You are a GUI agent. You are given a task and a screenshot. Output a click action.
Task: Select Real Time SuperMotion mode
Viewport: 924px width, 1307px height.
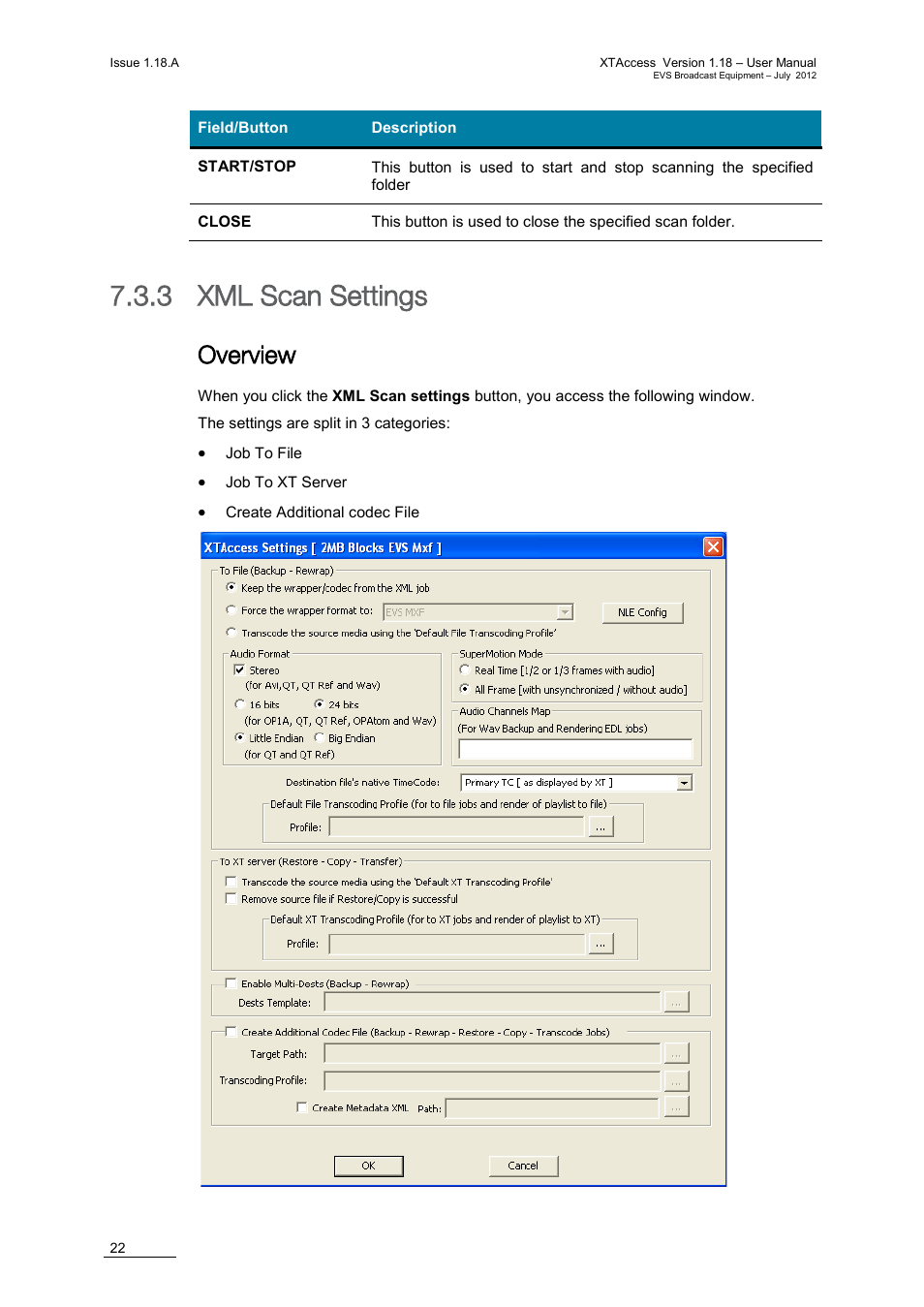(465, 669)
